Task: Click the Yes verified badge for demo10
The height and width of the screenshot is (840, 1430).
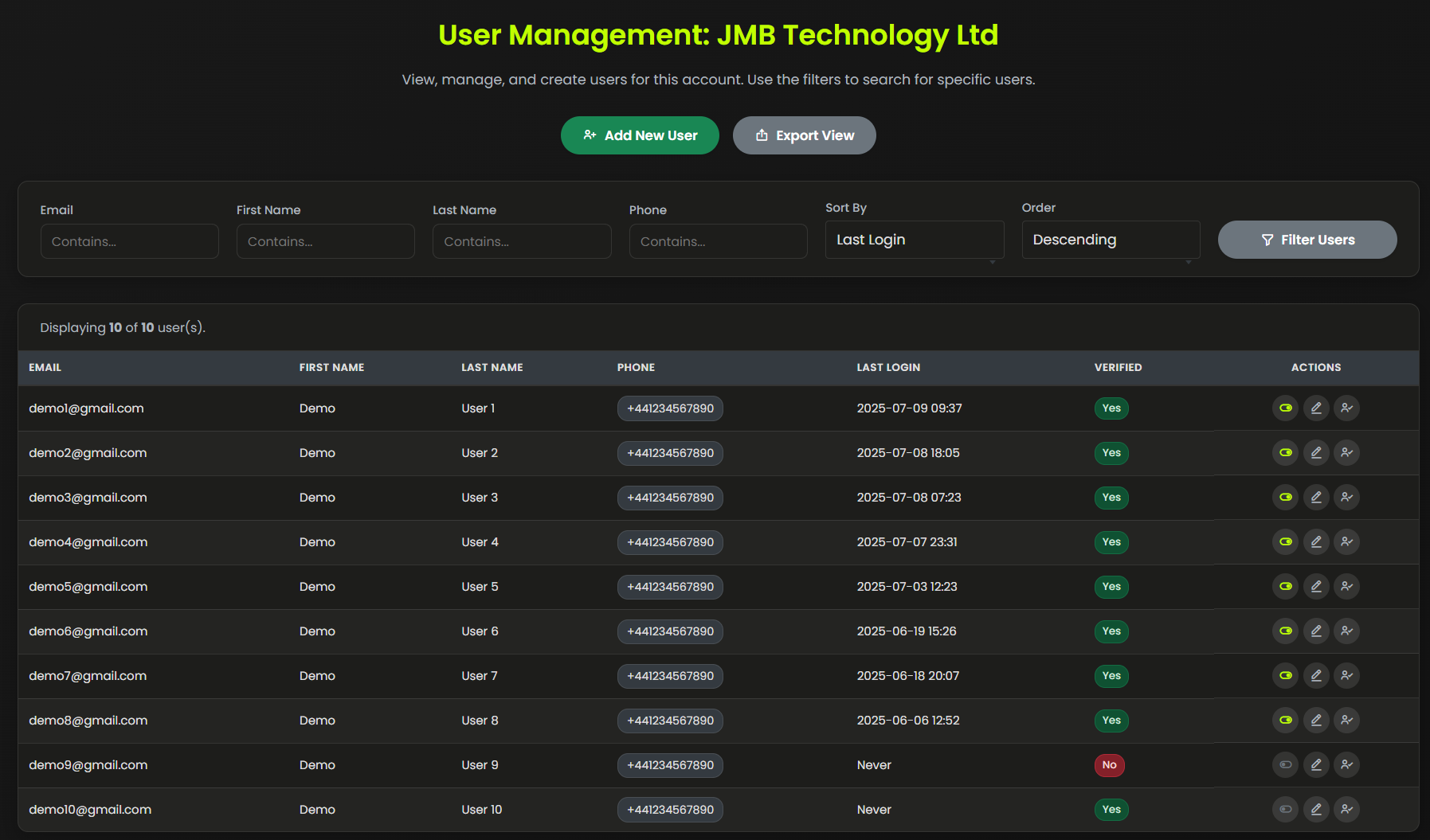Action: click(1111, 810)
